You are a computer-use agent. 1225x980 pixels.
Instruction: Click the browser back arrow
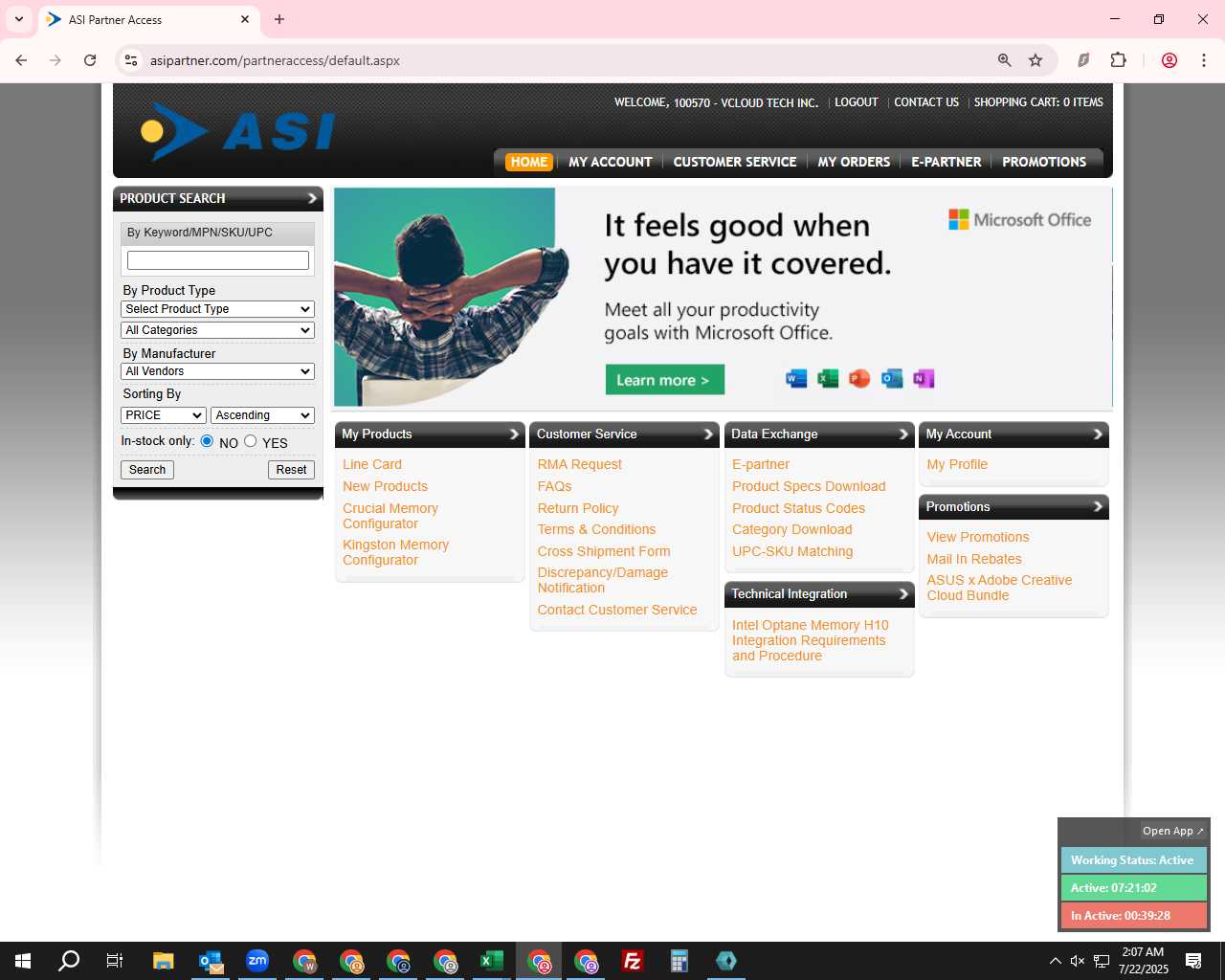(x=21, y=60)
